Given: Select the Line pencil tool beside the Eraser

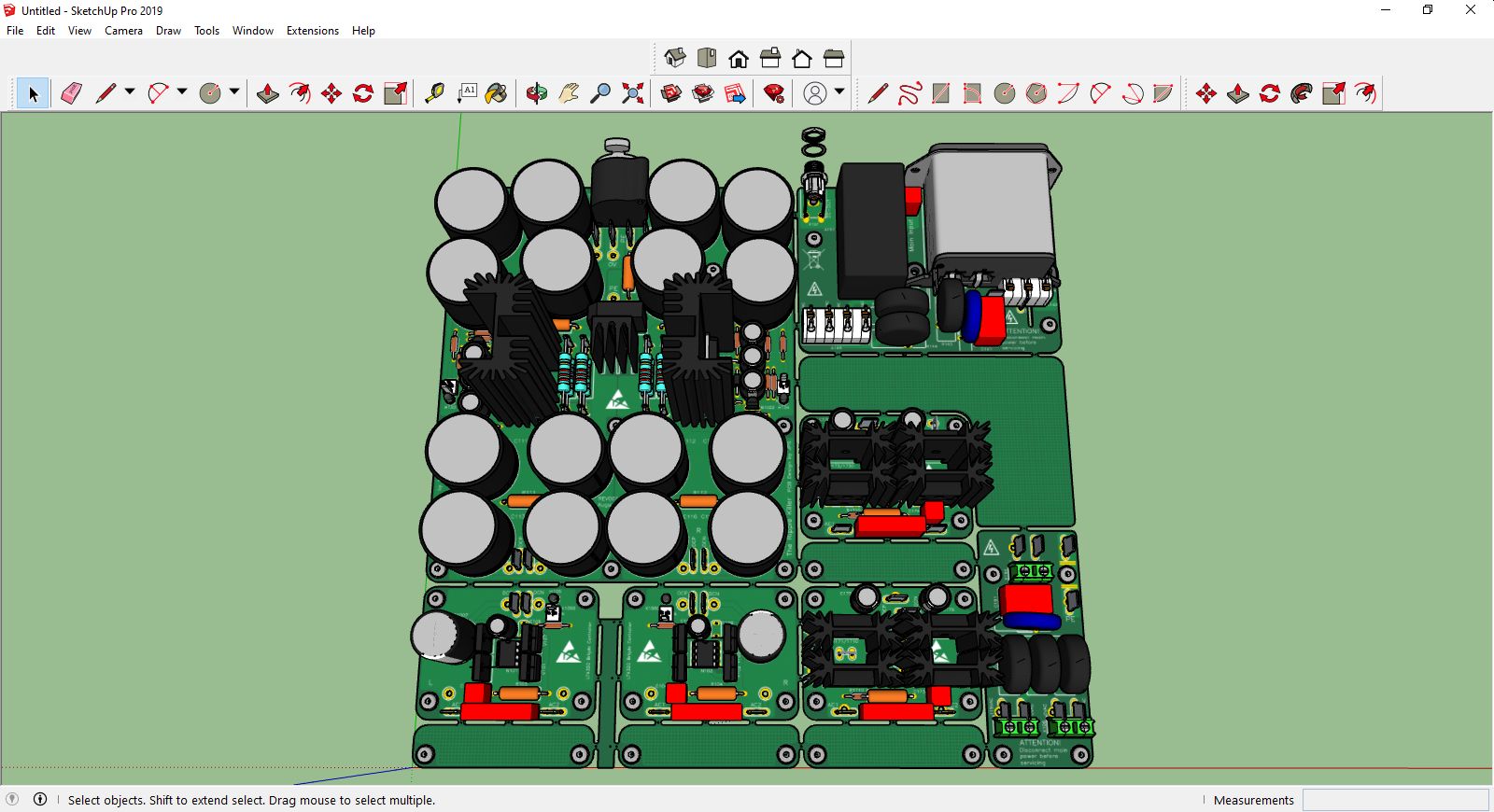Looking at the screenshot, I should pyautogui.click(x=106, y=93).
